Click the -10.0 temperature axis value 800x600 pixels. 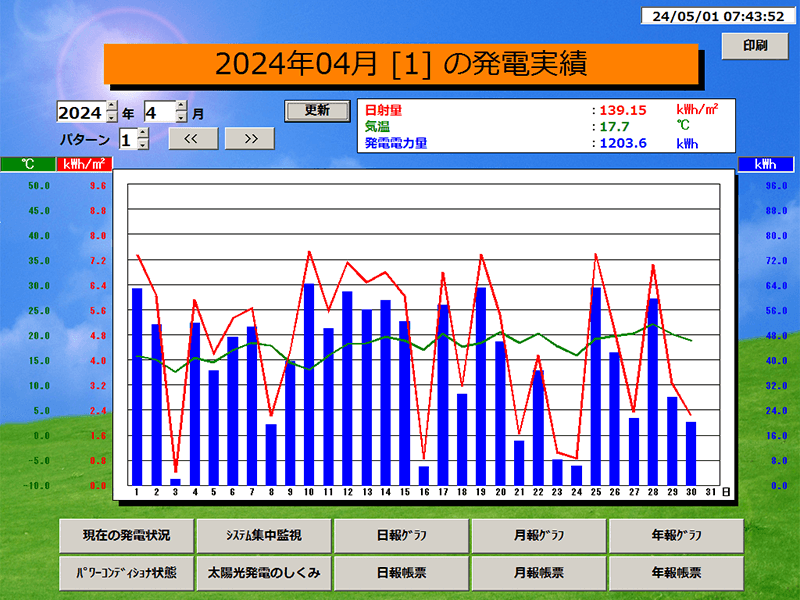[x=36, y=486]
